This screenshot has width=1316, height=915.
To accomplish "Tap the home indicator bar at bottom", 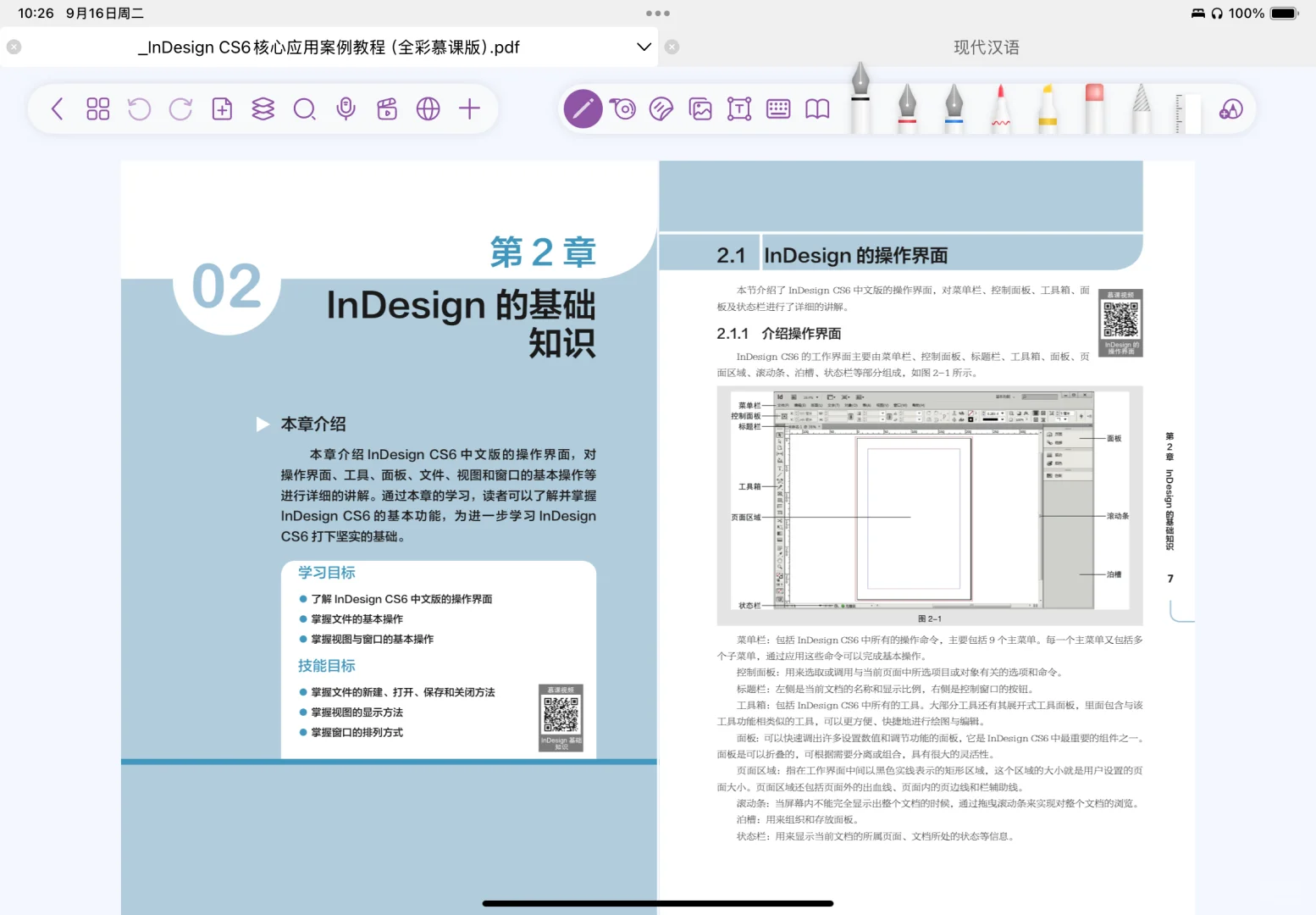I will pyautogui.click(x=658, y=903).
